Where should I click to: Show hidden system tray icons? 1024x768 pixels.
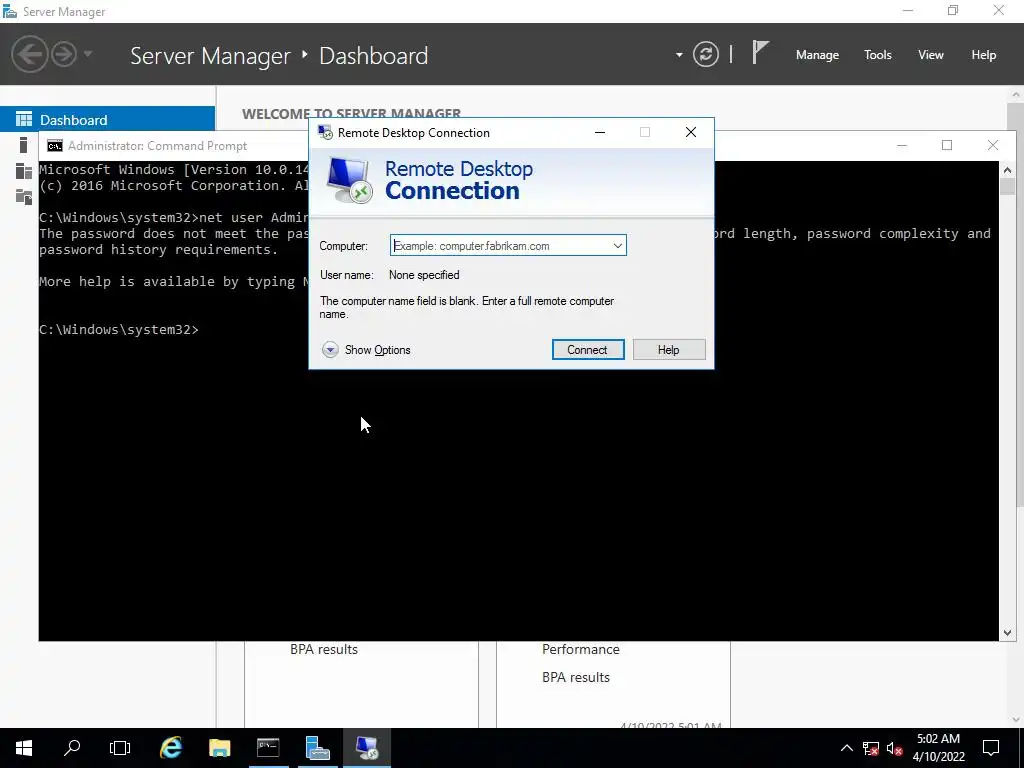click(x=846, y=748)
